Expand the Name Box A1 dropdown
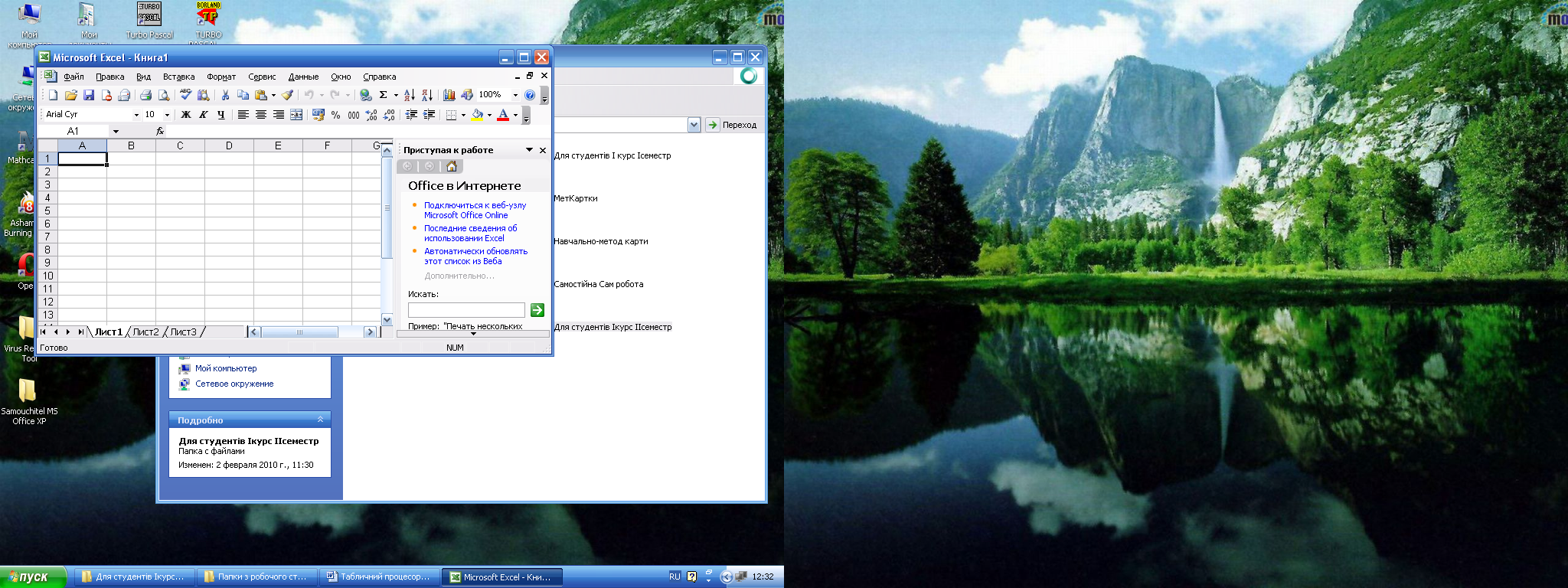1568x588 pixels. 116,132
